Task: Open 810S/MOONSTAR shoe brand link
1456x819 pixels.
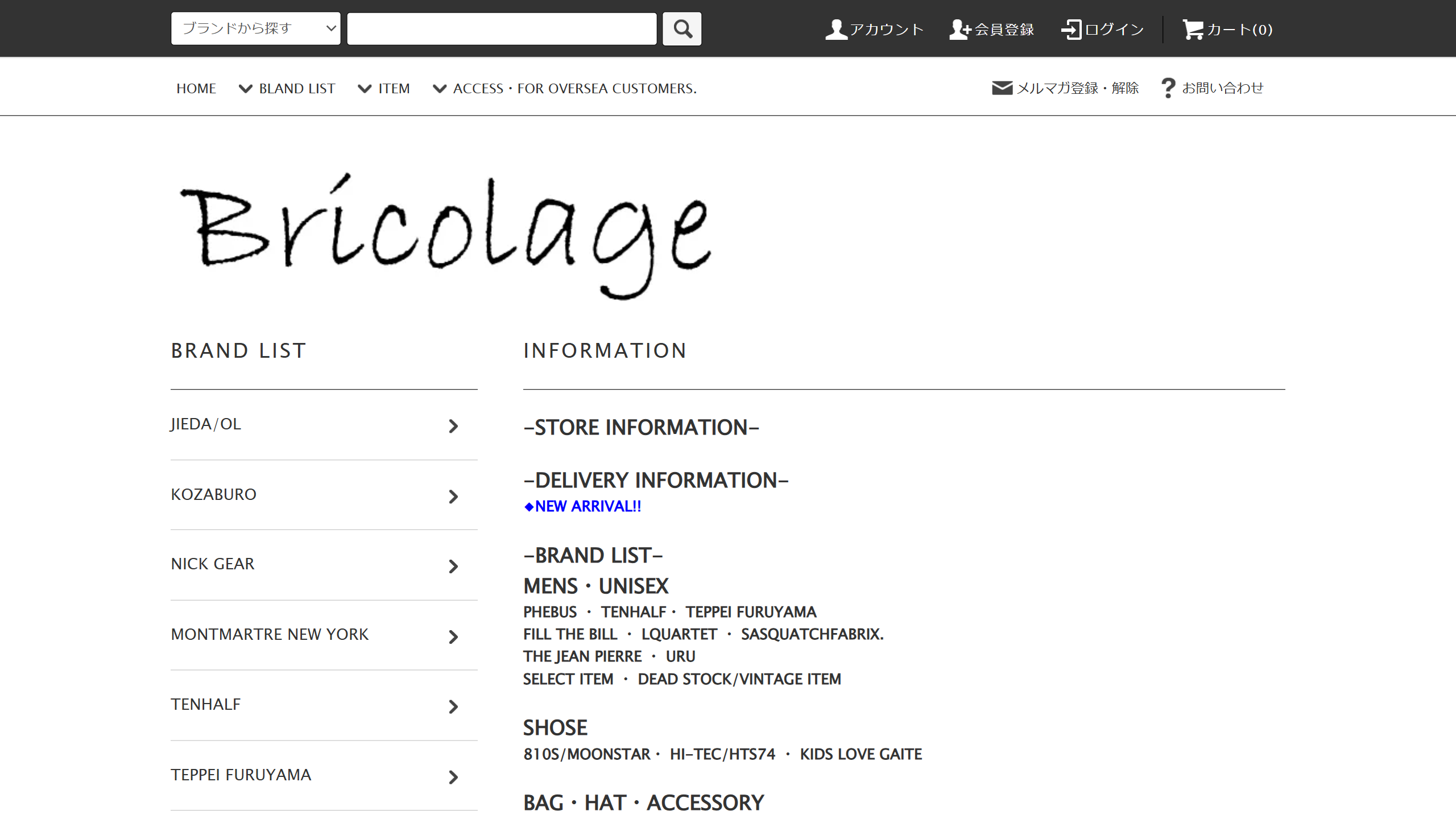Action: click(587, 754)
